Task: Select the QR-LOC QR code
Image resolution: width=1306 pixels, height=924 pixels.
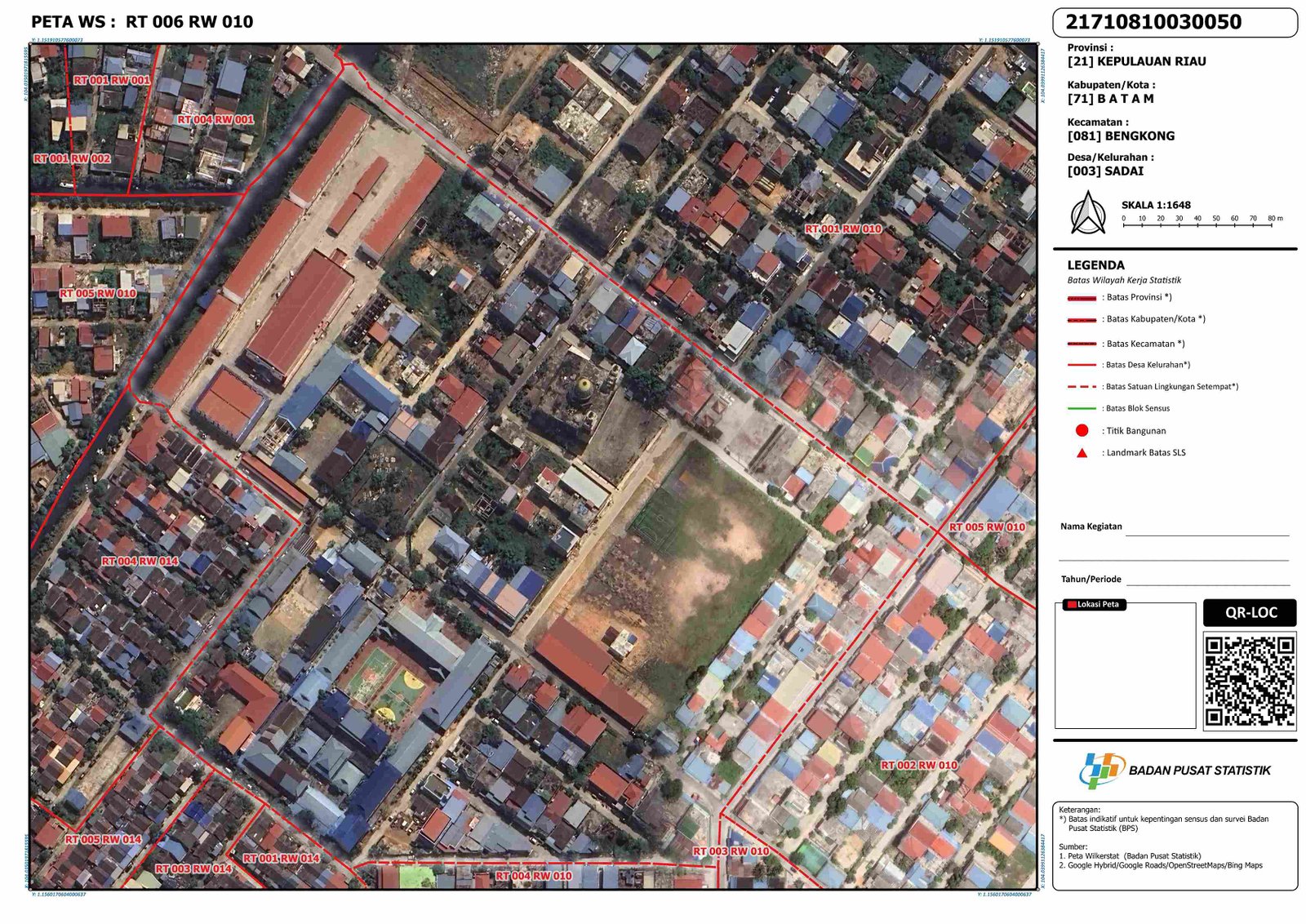Action: point(1250,681)
